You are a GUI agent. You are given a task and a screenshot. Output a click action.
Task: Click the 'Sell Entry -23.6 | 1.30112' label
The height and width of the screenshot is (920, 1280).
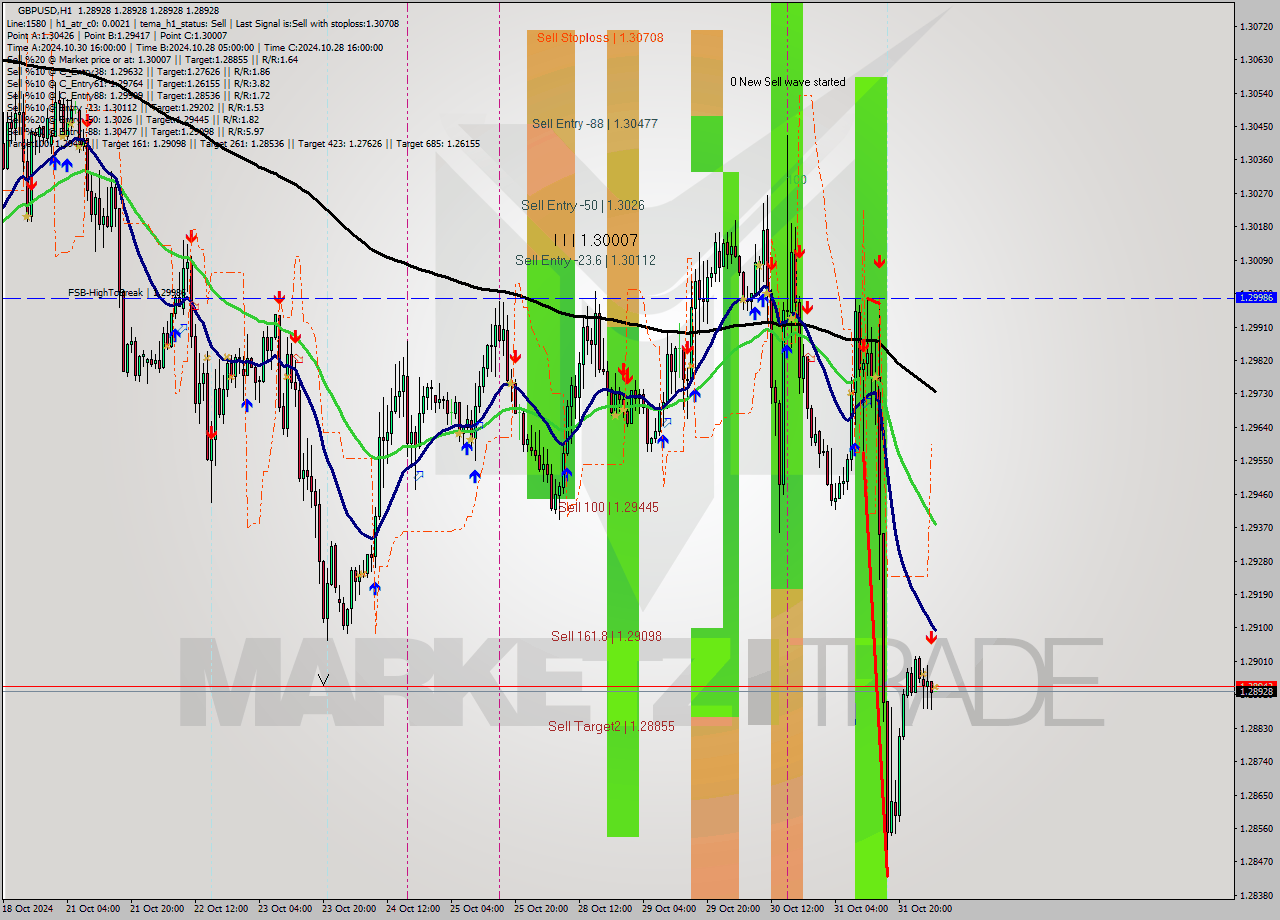pos(586,261)
